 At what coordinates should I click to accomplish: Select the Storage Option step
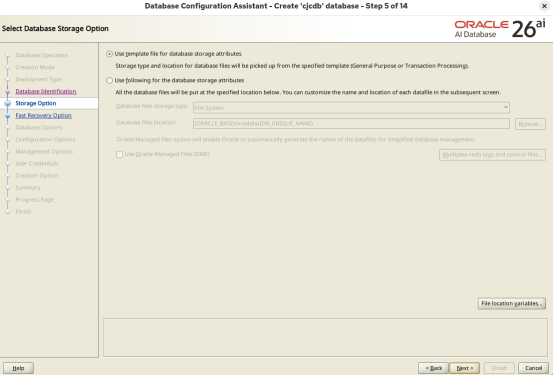pyautogui.click(x=36, y=103)
